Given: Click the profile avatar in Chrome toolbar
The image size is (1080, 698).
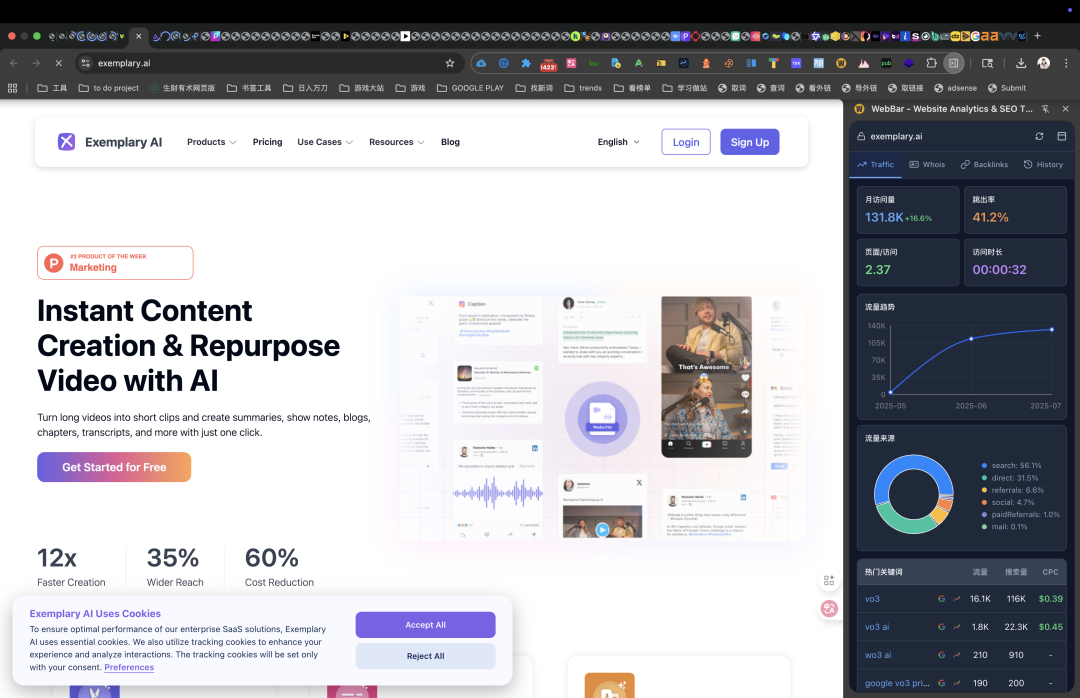Looking at the screenshot, I should click(1044, 63).
